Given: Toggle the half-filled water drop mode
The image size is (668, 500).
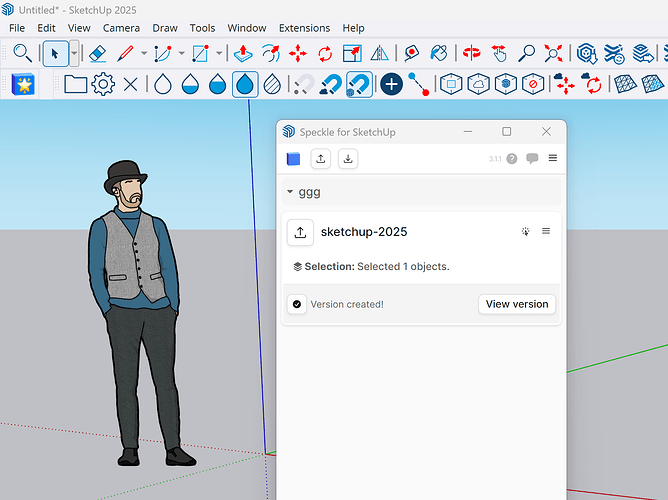Looking at the screenshot, I should [190, 84].
